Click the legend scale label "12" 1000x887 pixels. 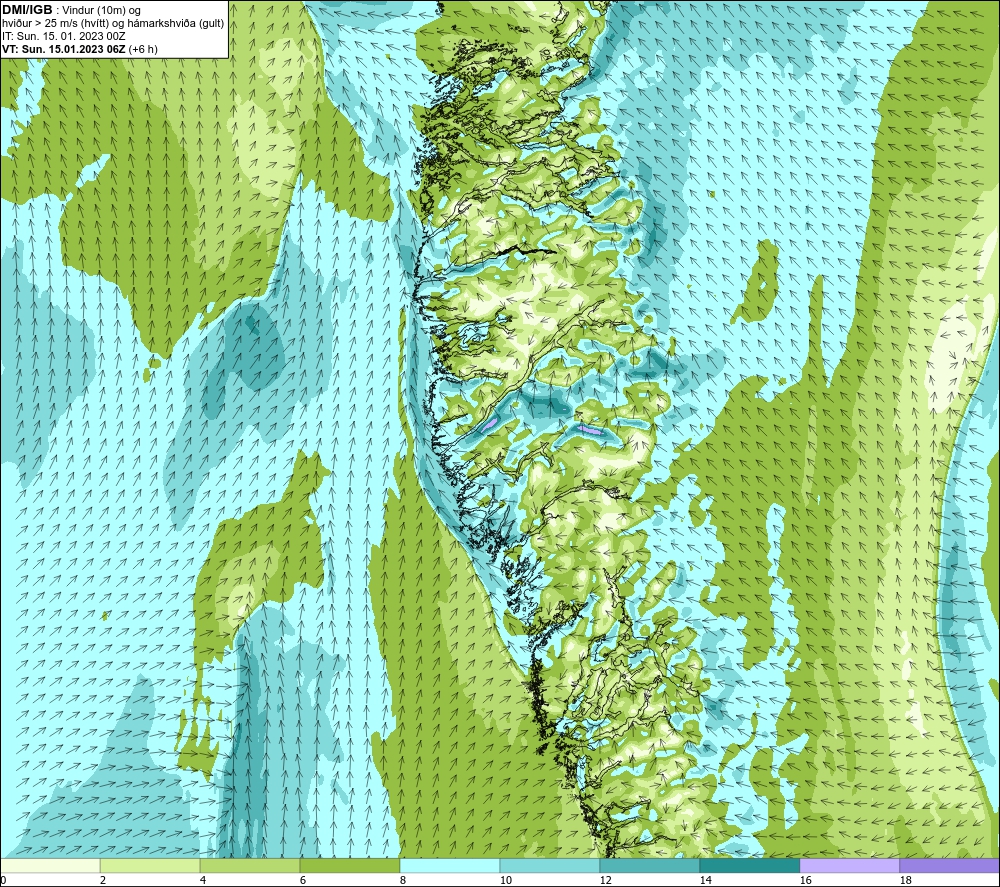(605, 881)
